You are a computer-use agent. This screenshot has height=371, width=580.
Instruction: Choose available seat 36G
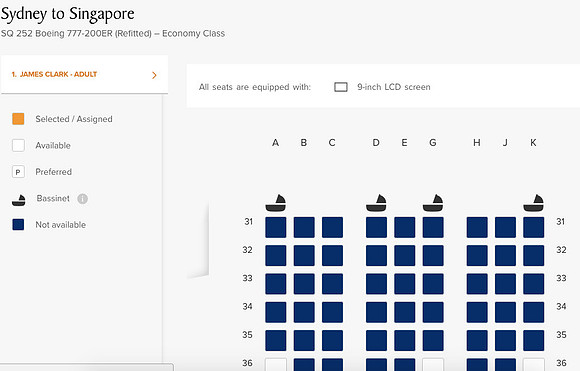(x=433, y=364)
